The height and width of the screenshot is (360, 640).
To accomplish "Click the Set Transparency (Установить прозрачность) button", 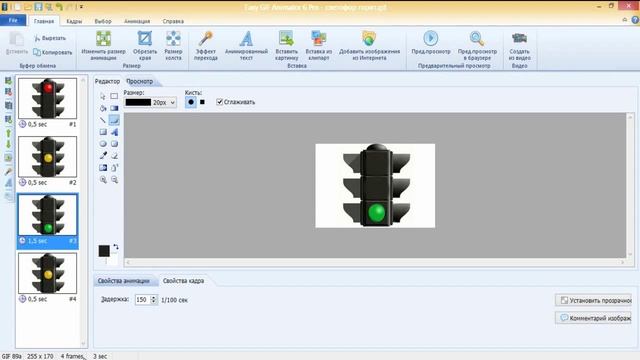I will [593, 300].
